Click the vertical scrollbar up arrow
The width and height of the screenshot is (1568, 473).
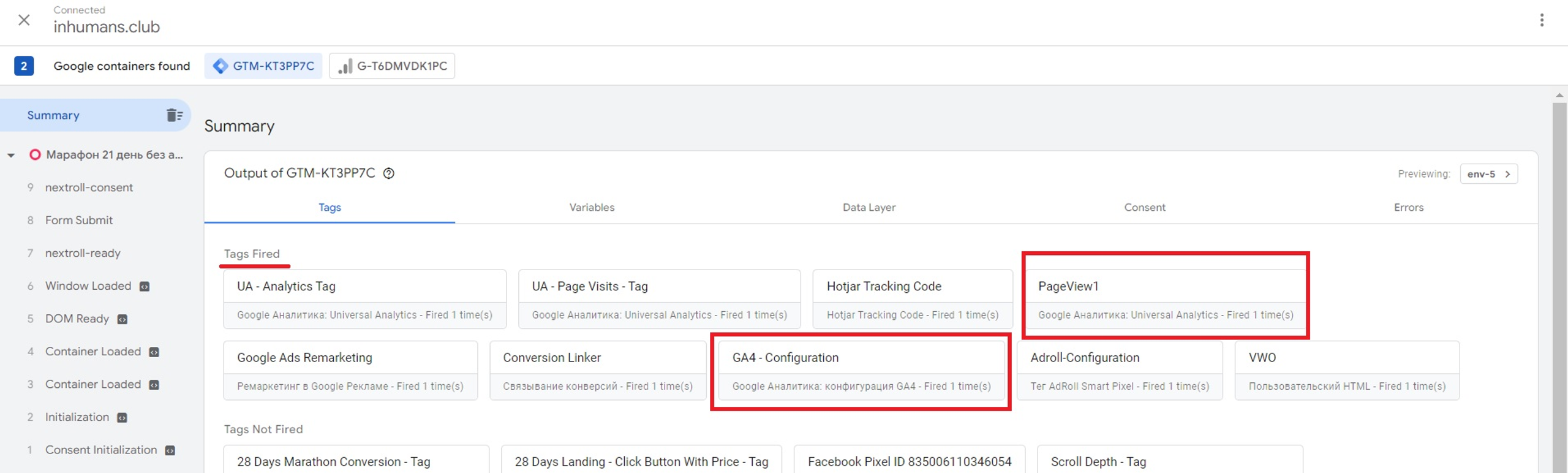(x=1559, y=95)
